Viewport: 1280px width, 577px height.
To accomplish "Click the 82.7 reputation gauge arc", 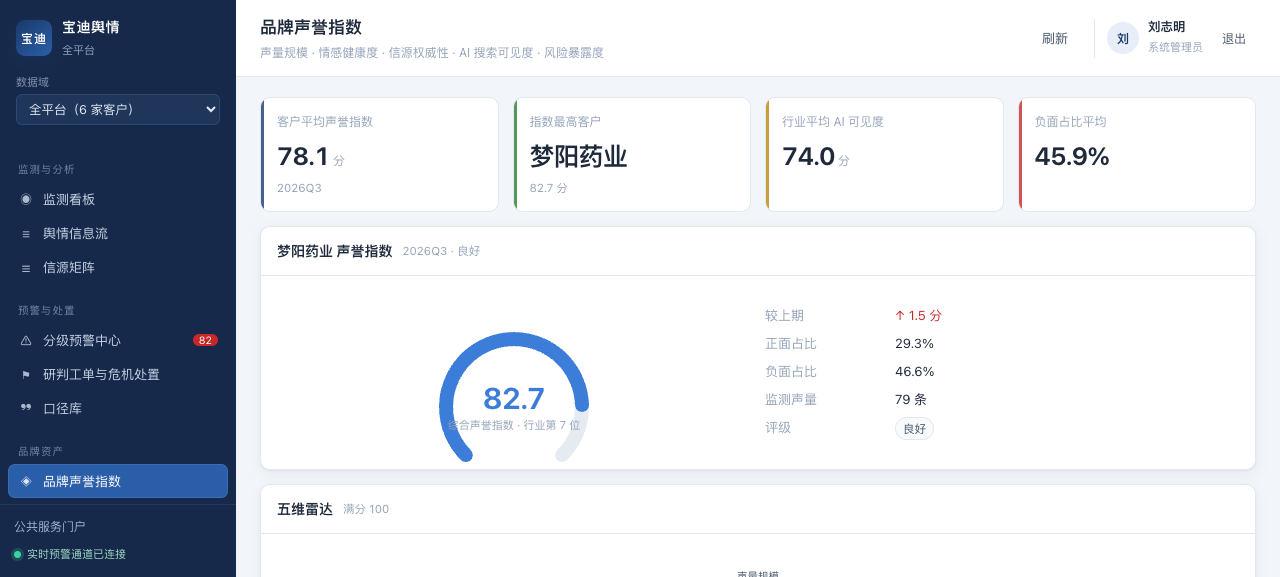I will click(514, 397).
